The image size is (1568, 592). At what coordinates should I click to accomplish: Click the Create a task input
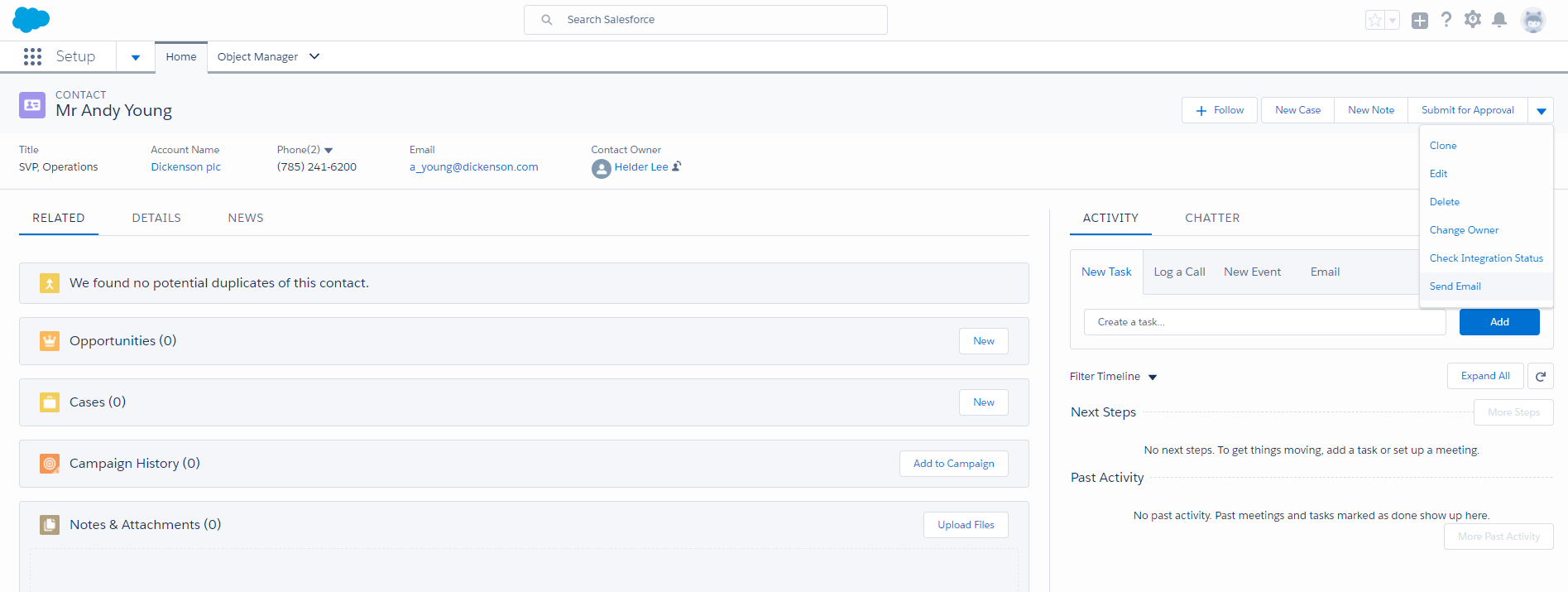tap(1265, 322)
